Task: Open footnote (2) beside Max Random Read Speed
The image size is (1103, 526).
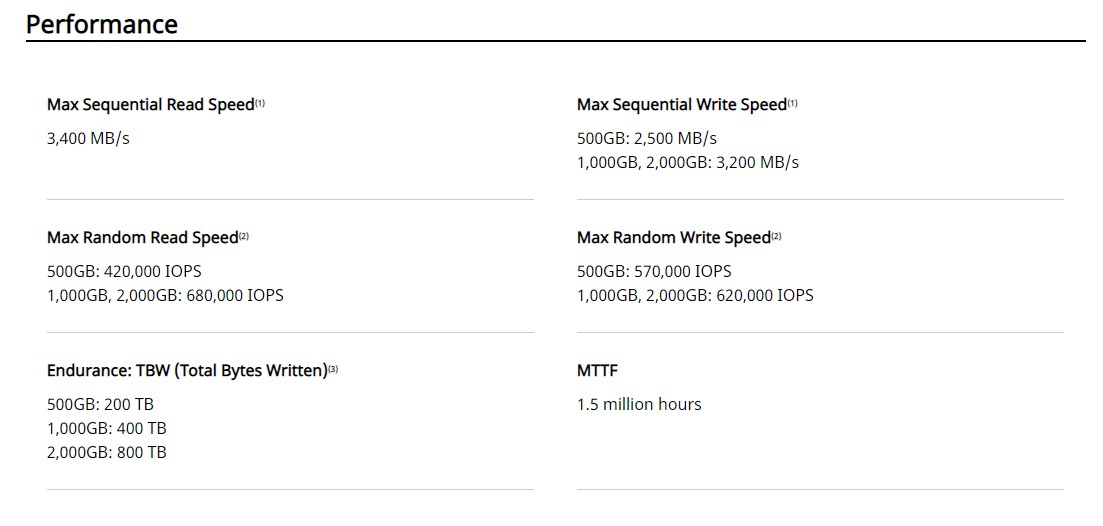Action: click(244, 236)
